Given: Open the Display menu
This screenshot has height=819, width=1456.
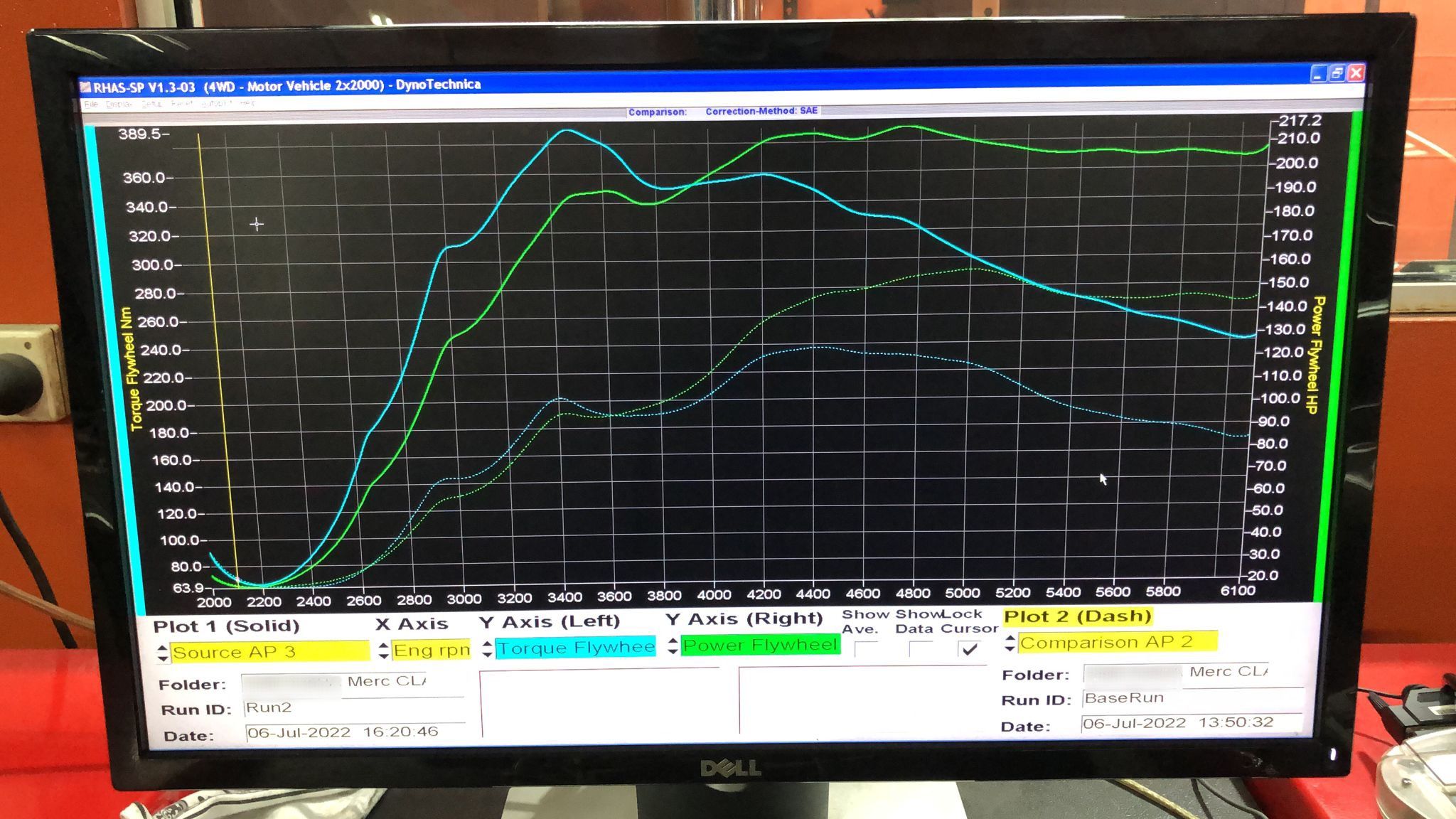Looking at the screenshot, I should (119, 105).
